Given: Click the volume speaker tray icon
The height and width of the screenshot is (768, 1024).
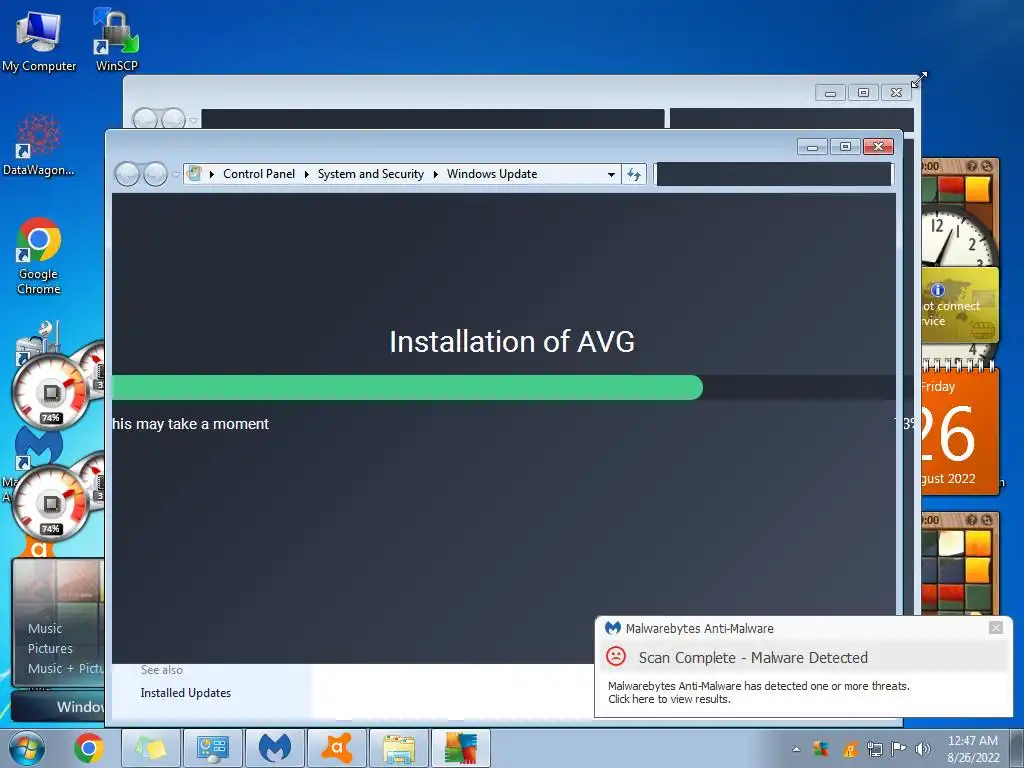Looking at the screenshot, I should pyautogui.click(x=922, y=749).
